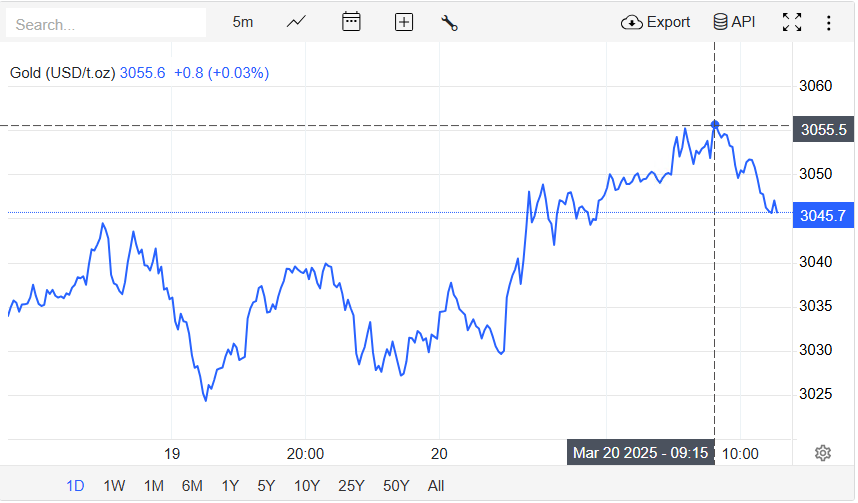Open the 5m interval dropdown
Viewport: 858px width, 503px height.
[x=243, y=22]
